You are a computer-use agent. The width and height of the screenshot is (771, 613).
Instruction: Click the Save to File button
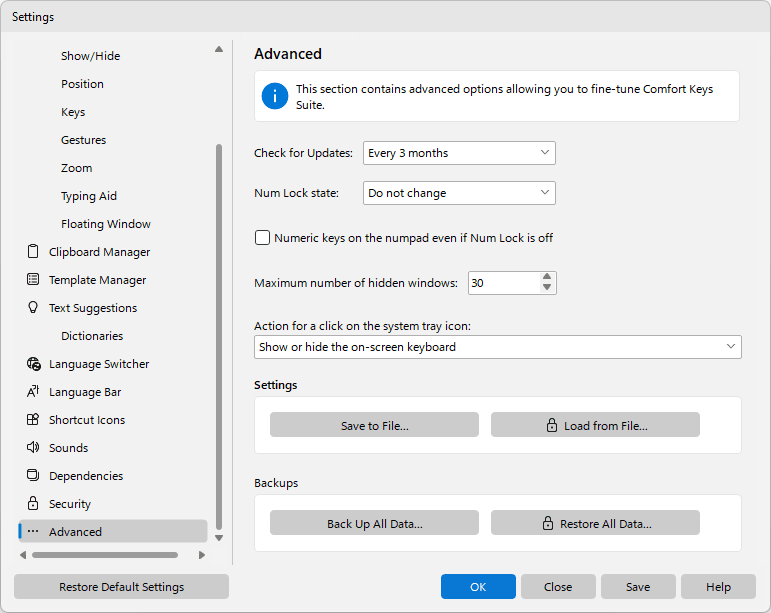[374, 425]
